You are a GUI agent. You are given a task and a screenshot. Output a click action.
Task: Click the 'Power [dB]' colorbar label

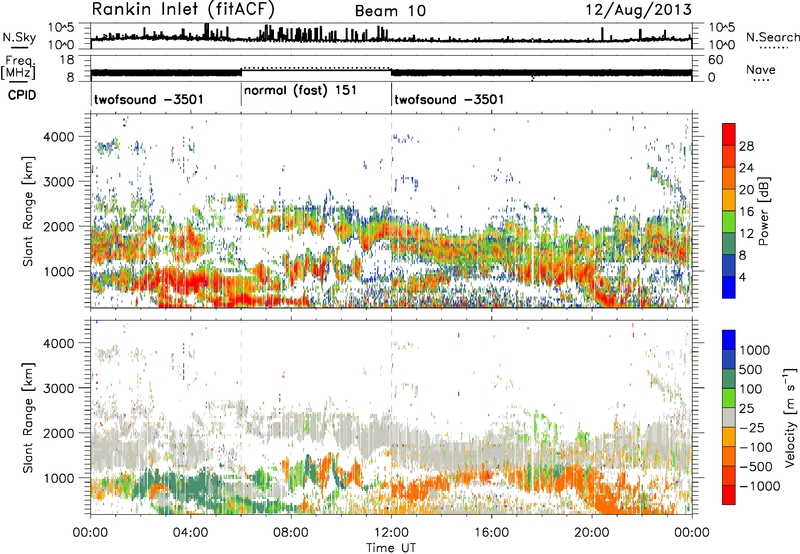[x=763, y=211]
